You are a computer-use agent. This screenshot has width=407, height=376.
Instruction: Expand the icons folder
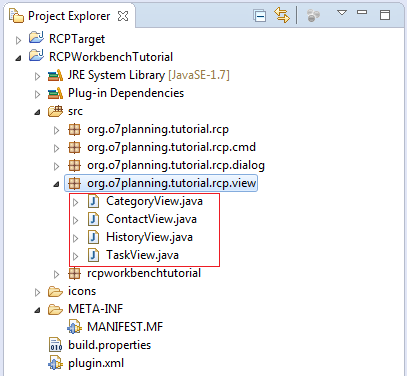pyautogui.click(x=37, y=292)
